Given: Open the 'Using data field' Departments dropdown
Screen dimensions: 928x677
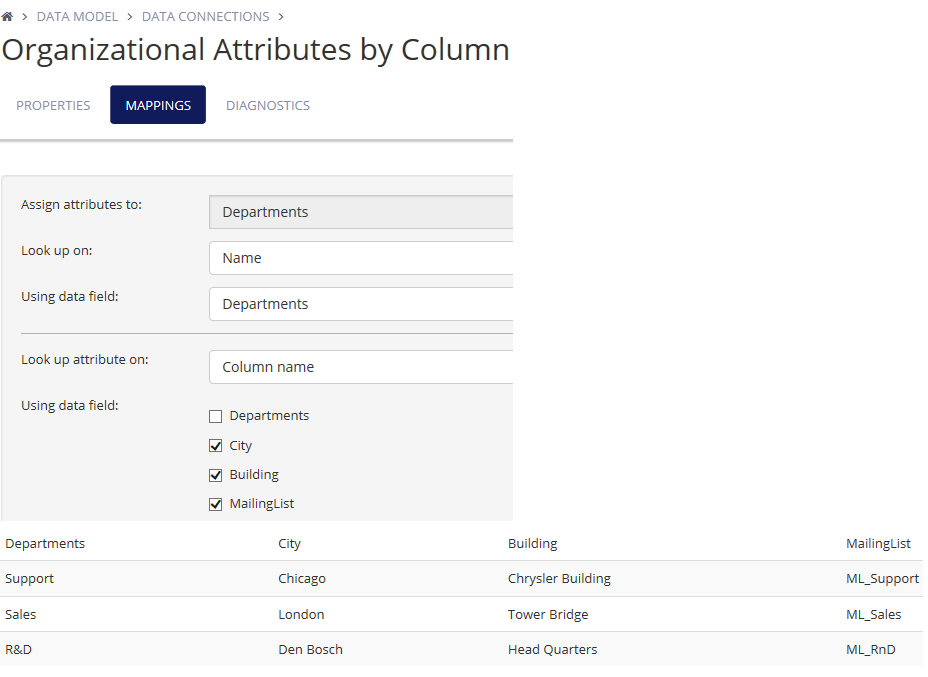Looking at the screenshot, I should (x=360, y=303).
